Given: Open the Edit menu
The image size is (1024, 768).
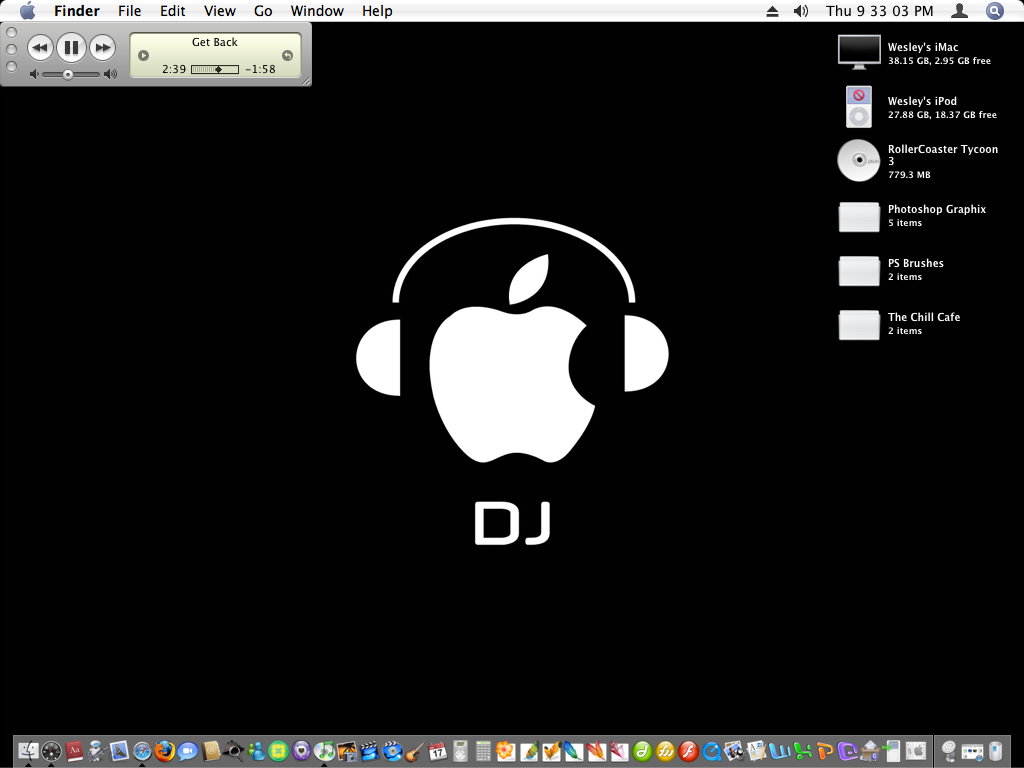Looking at the screenshot, I should [172, 11].
